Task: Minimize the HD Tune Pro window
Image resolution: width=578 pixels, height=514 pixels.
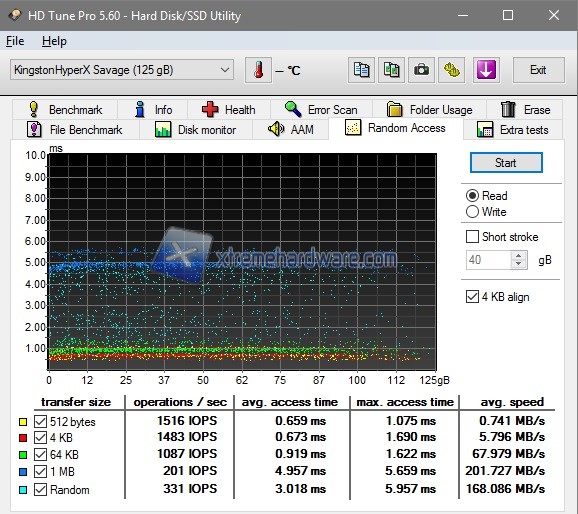Action: click(463, 15)
